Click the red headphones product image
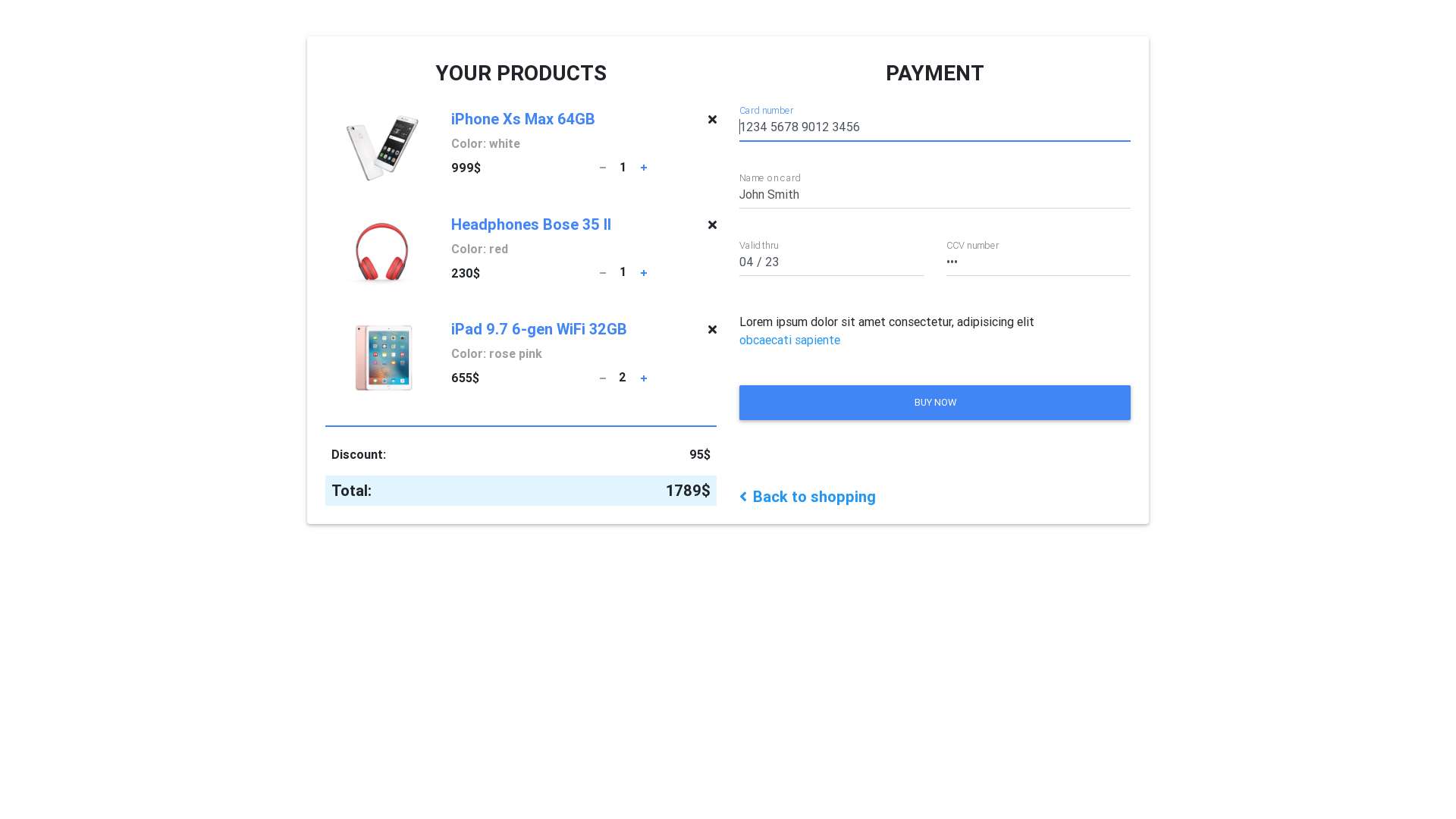 (x=381, y=253)
